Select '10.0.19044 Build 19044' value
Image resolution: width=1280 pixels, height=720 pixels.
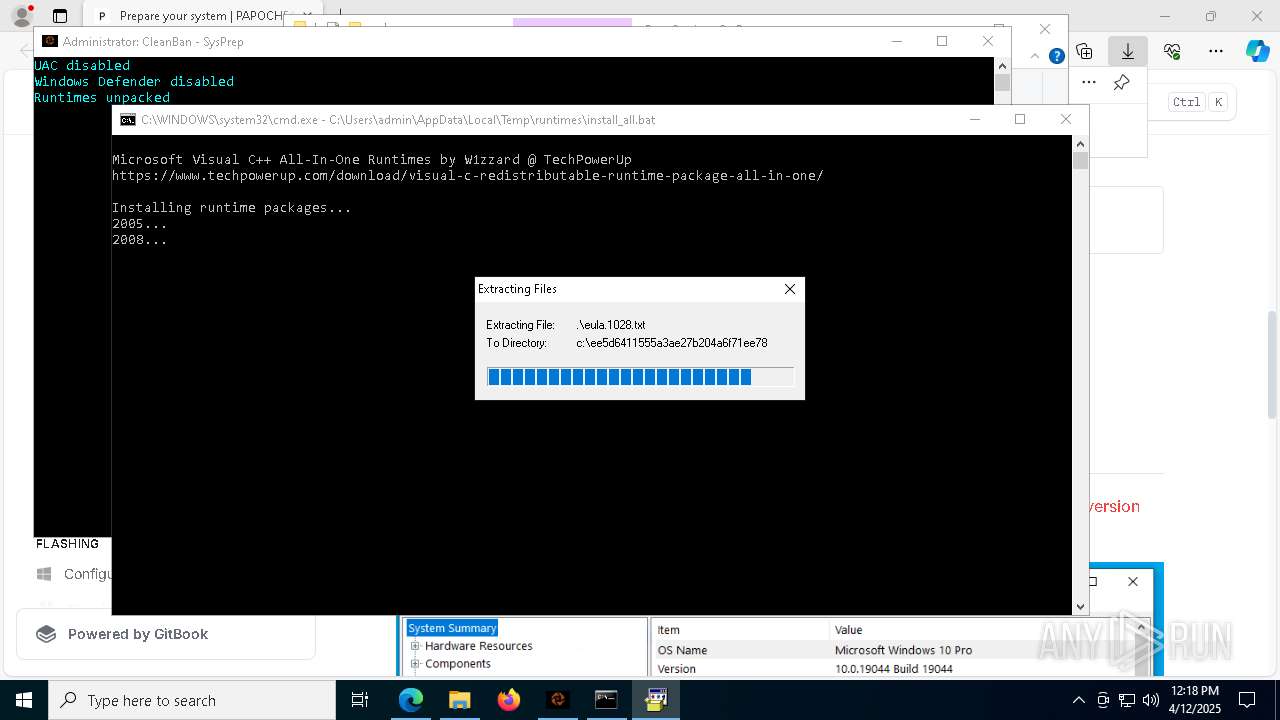[x=893, y=669]
